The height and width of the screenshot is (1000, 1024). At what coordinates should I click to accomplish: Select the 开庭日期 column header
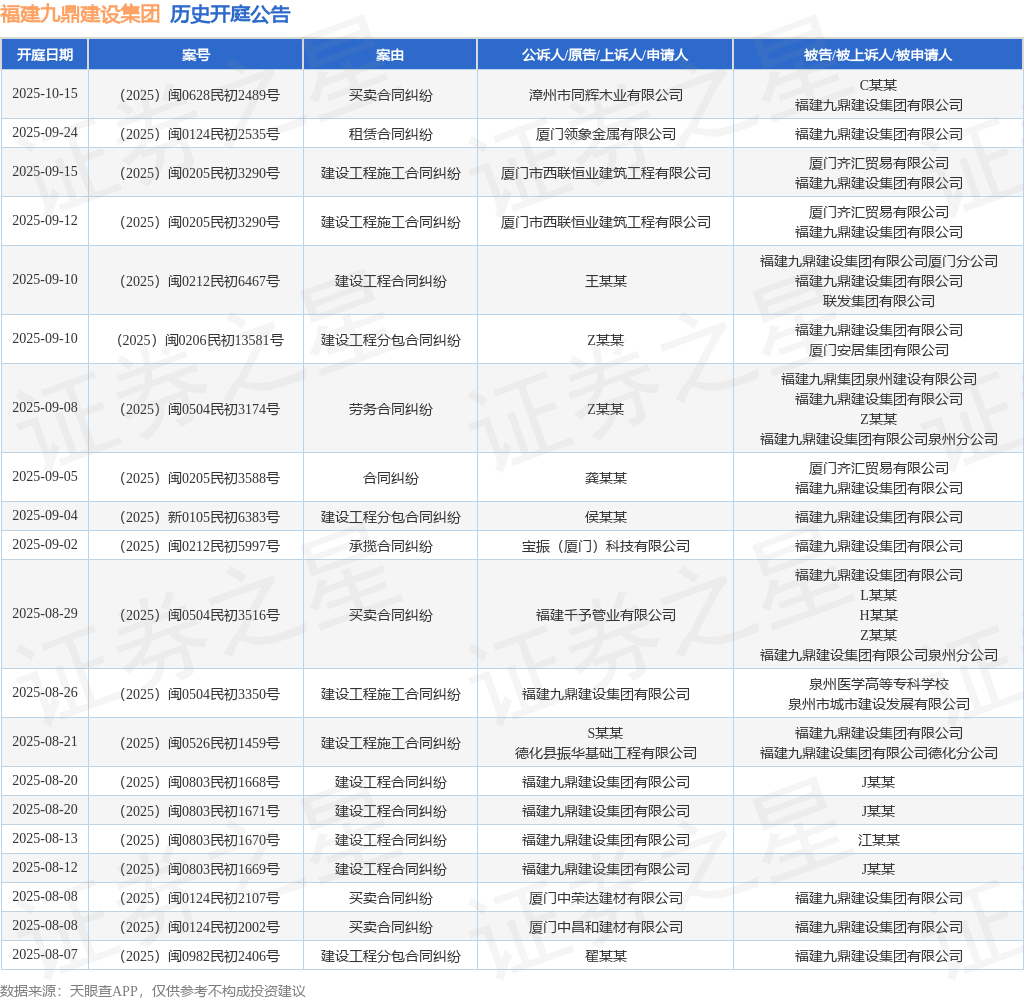tap(44, 55)
